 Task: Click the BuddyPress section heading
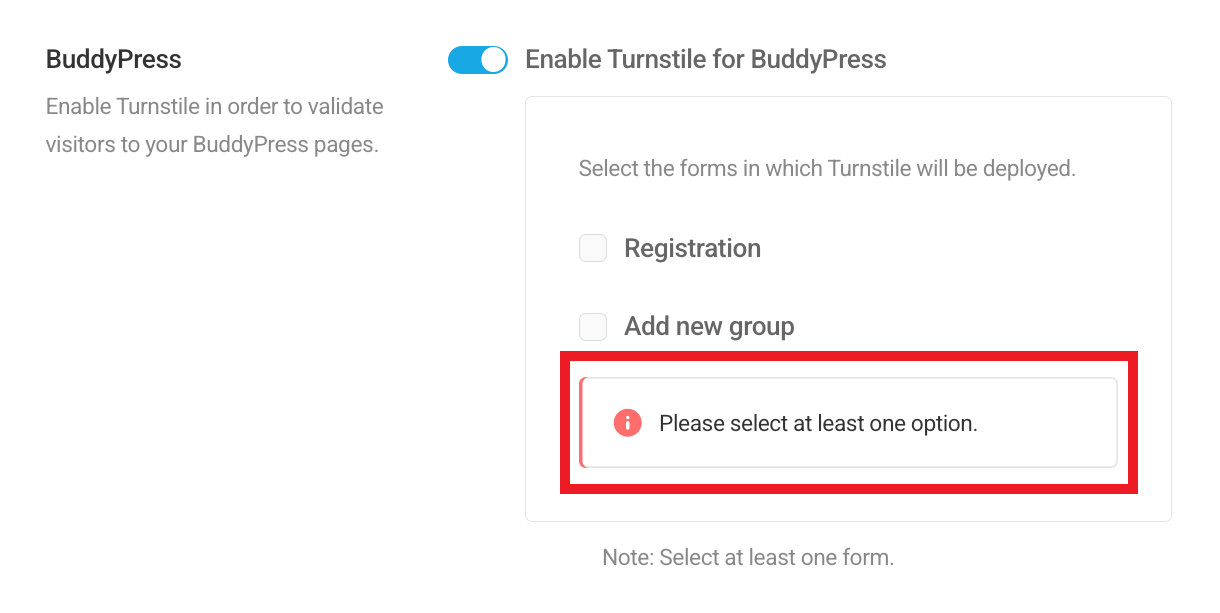113,59
